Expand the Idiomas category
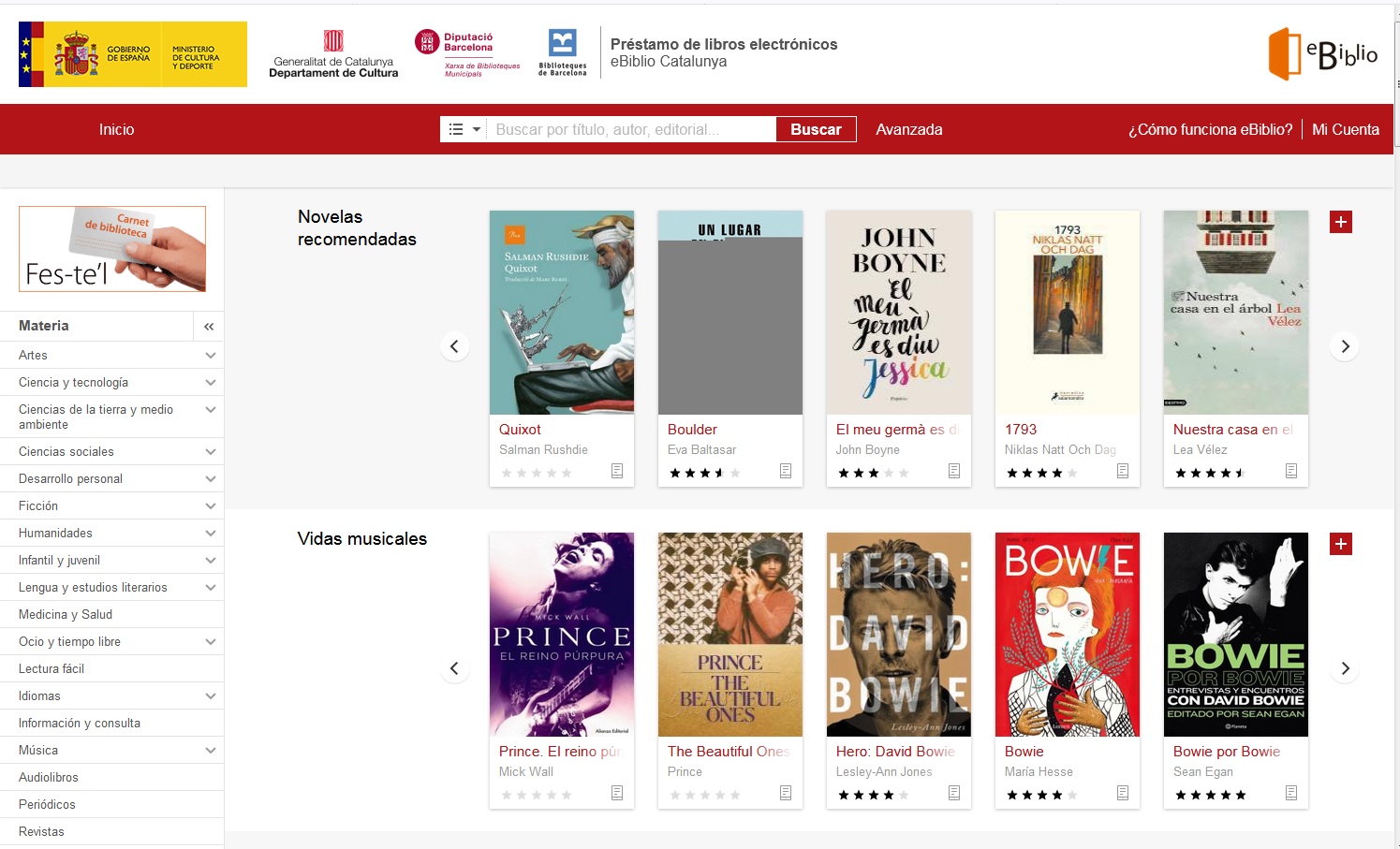This screenshot has height=849, width=1400. pyautogui.click(x=211, y=696)
